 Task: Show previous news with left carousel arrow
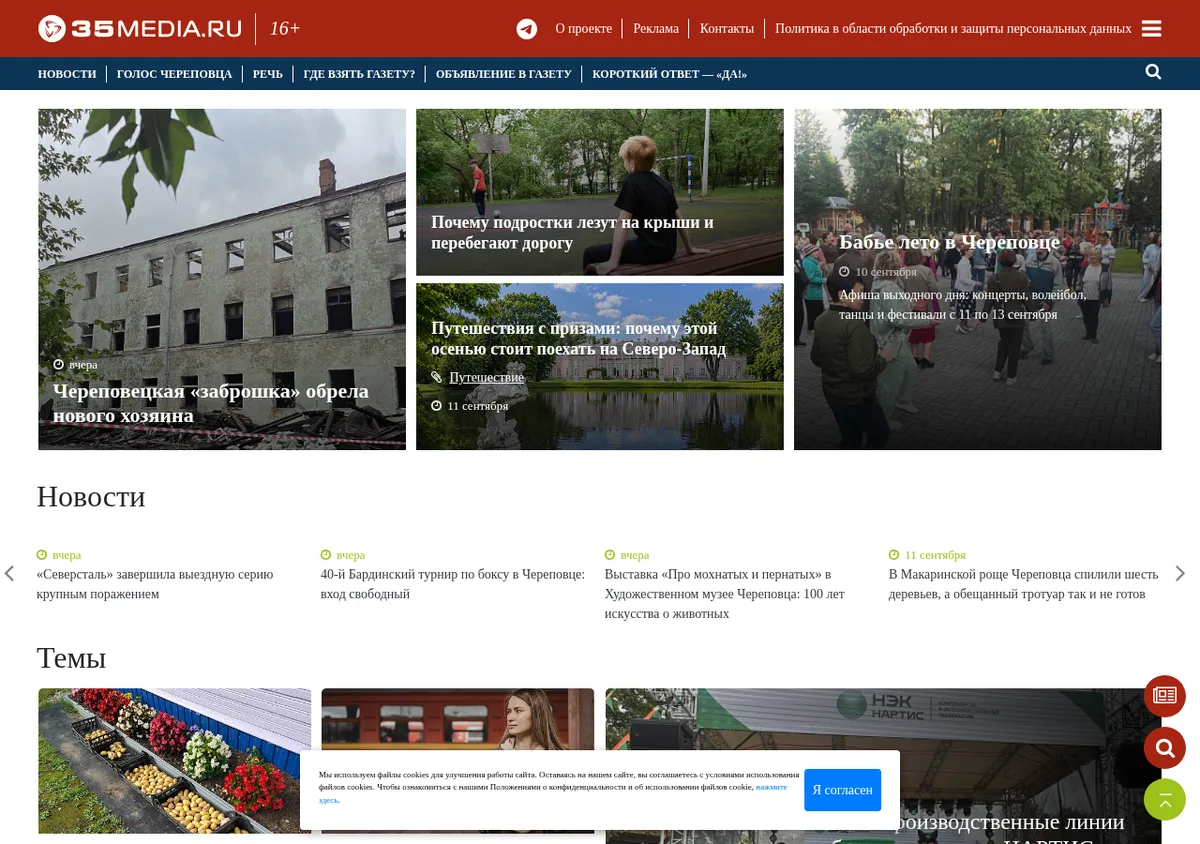[10, 573]
